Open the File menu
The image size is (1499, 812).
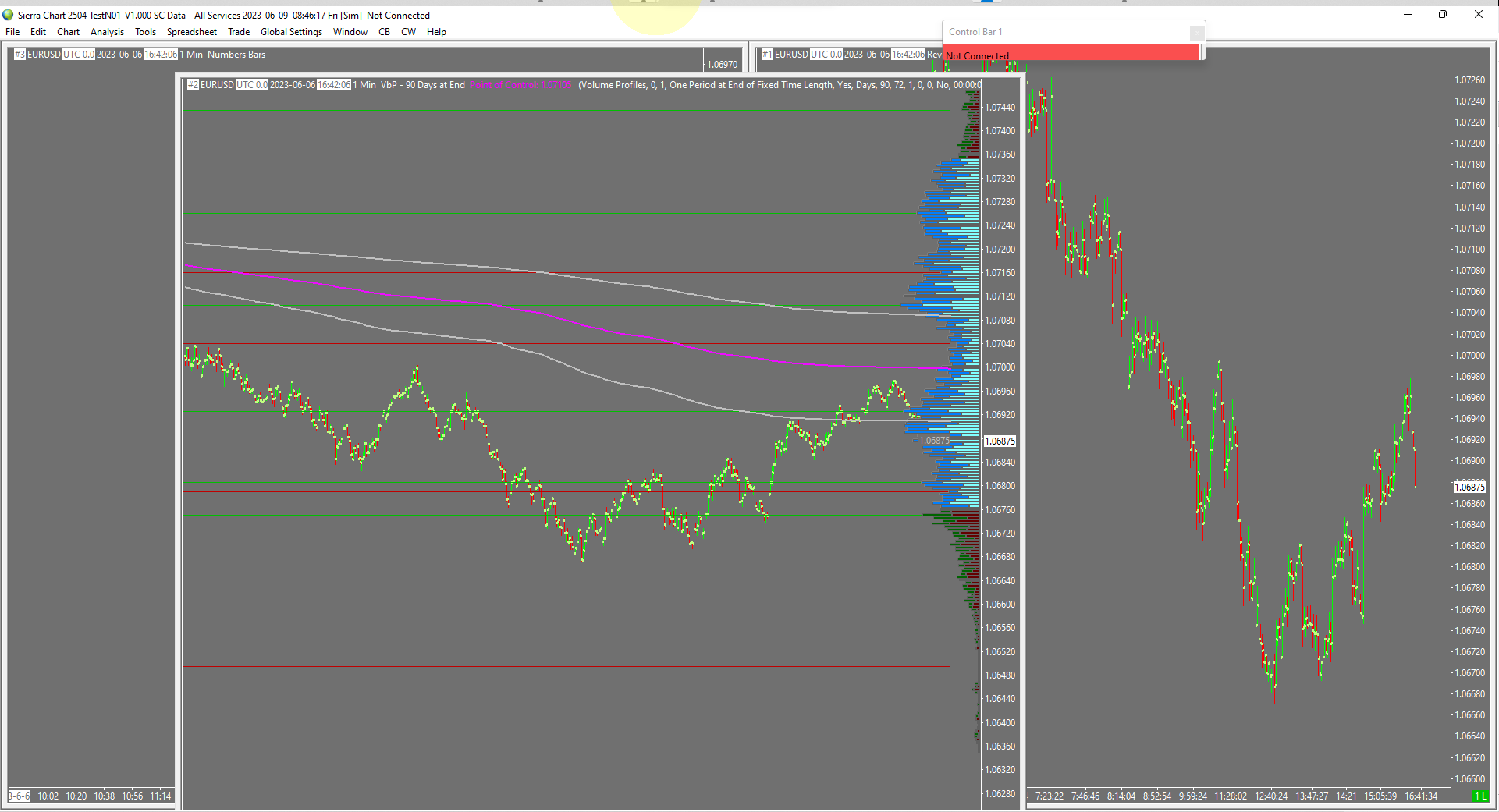click(x=12, y=32)
